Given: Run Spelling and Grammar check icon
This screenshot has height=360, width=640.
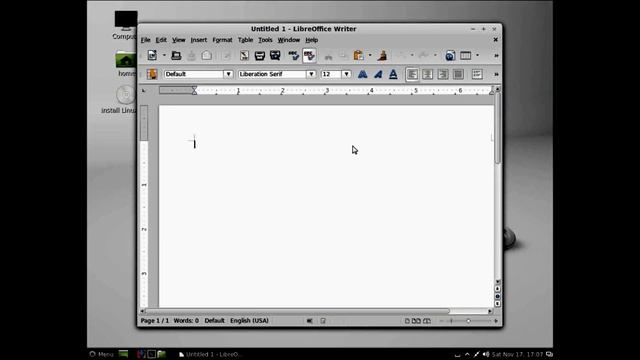Looking at the screenshot, I should coord(293,55).
